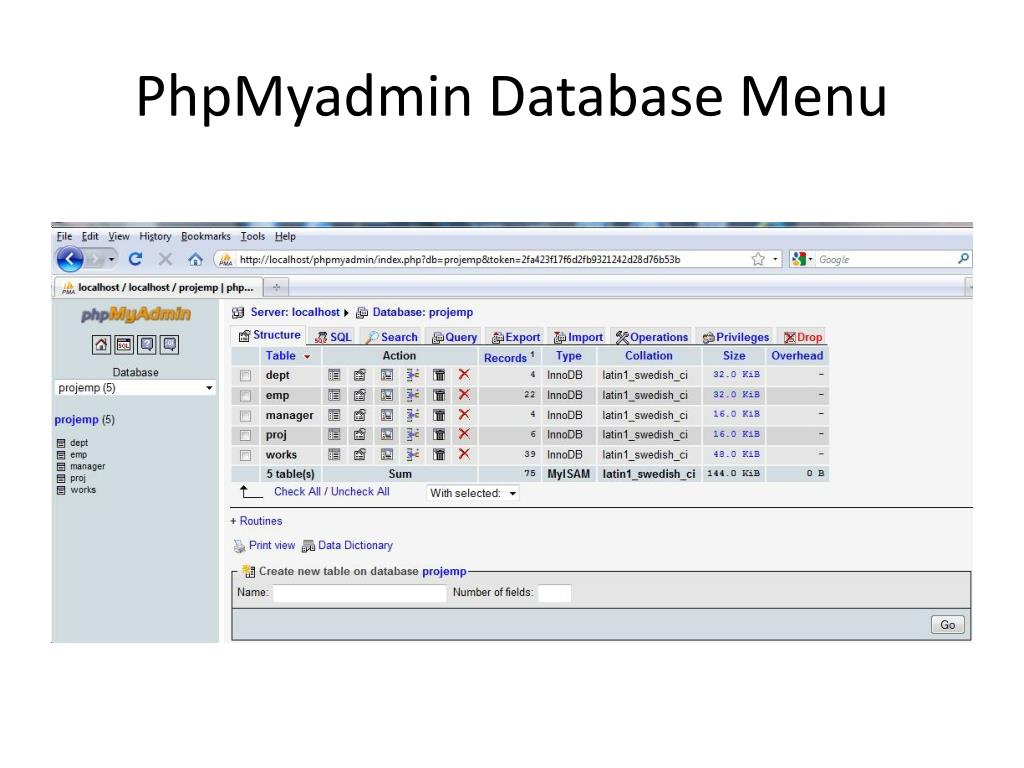The height and width of the screenshot is (768, 1024).
Task: Drop the dept table with red X
Action: coord(464,374)
